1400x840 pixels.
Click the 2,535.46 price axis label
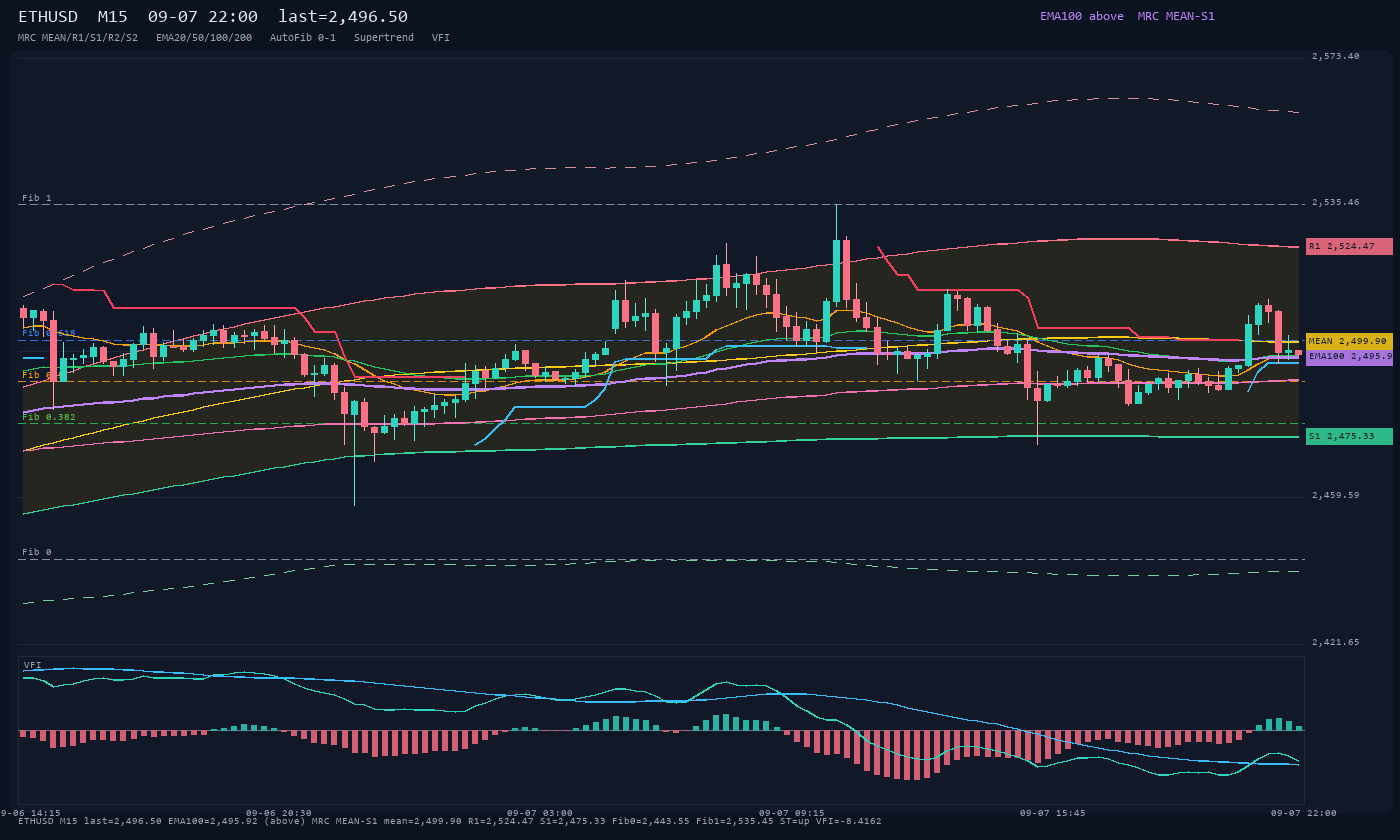click(1336, 202)
